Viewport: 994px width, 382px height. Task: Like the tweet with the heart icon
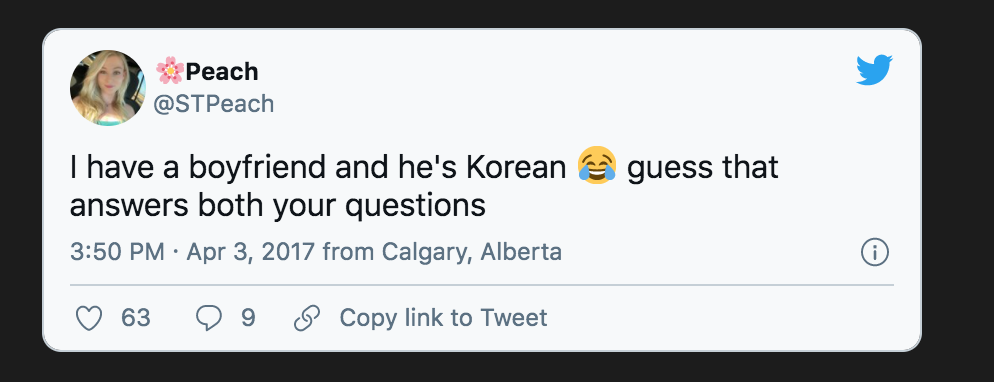pyautogui.click(x=89, y=318)
